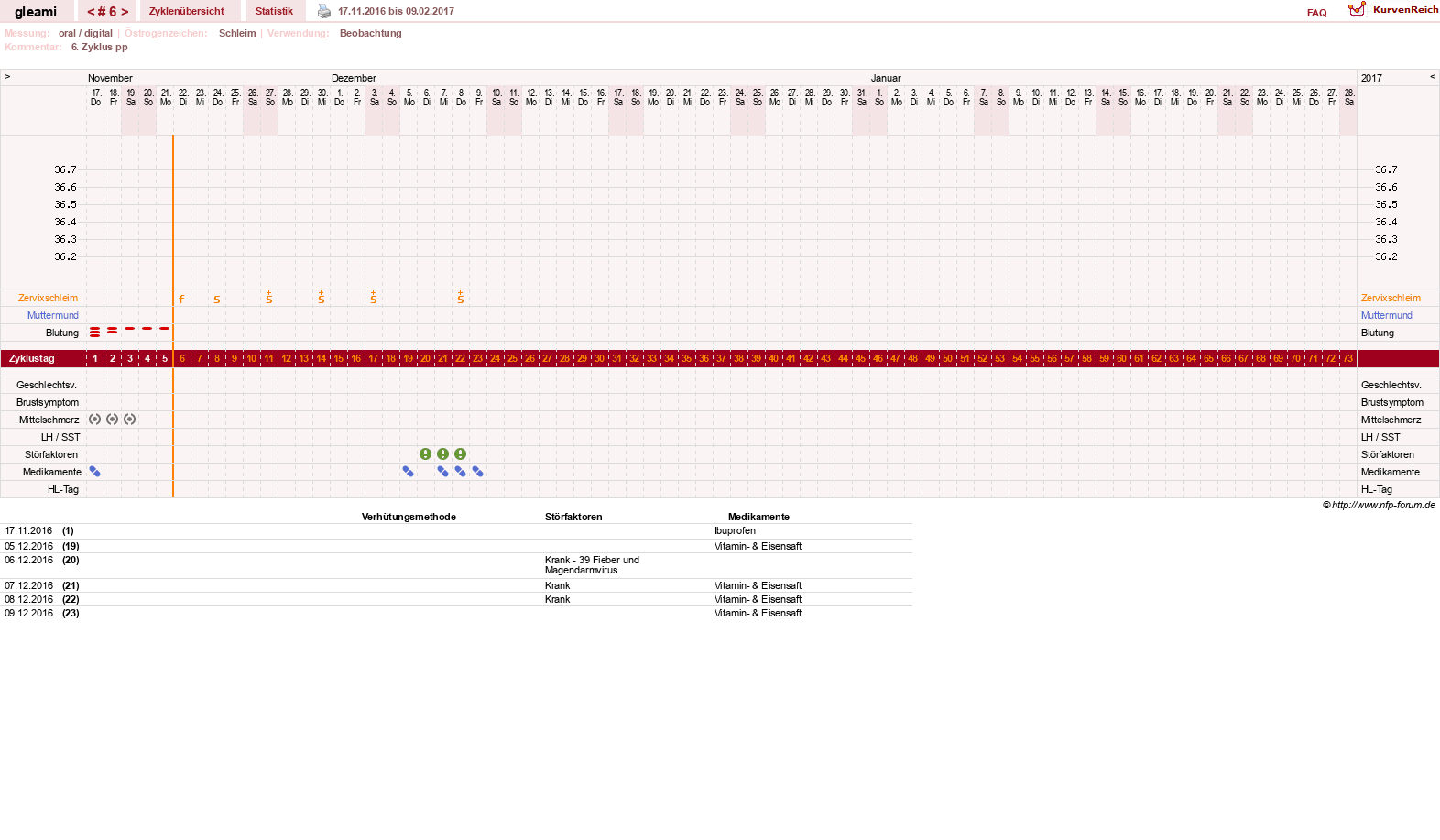The image size is (1440, 840).
Task: Open the gleami user tab
Action: point(36,12)
